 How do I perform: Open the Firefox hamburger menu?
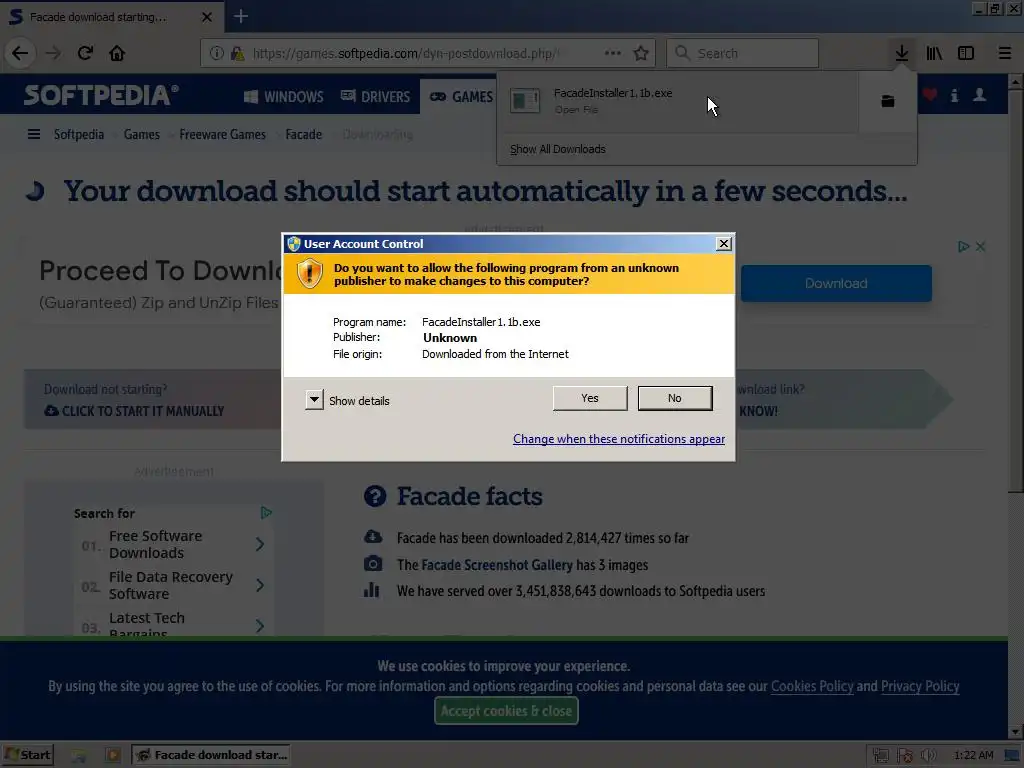(1005, 53)
